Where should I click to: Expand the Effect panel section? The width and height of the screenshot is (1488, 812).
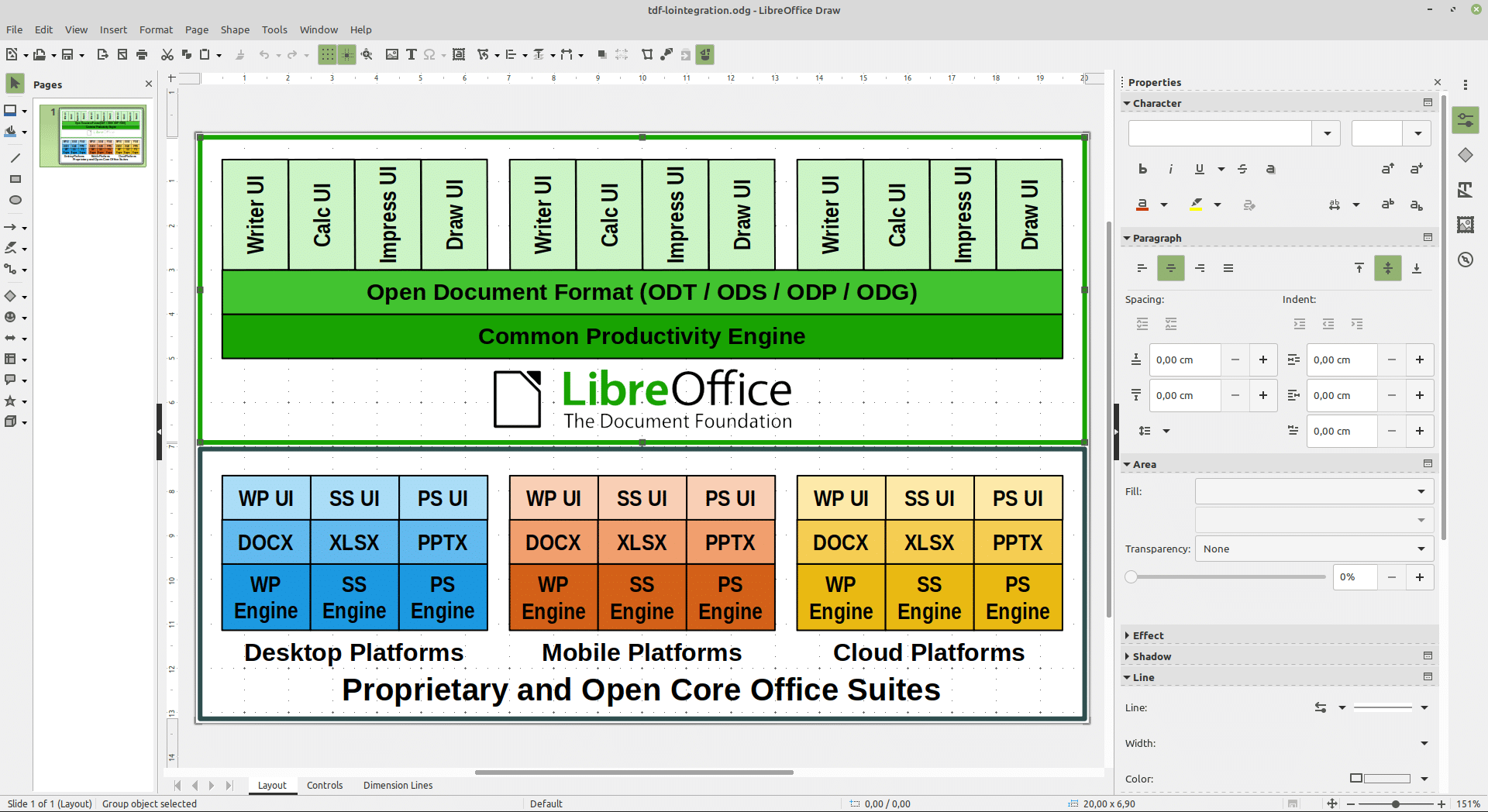(x=1147, y=635)
